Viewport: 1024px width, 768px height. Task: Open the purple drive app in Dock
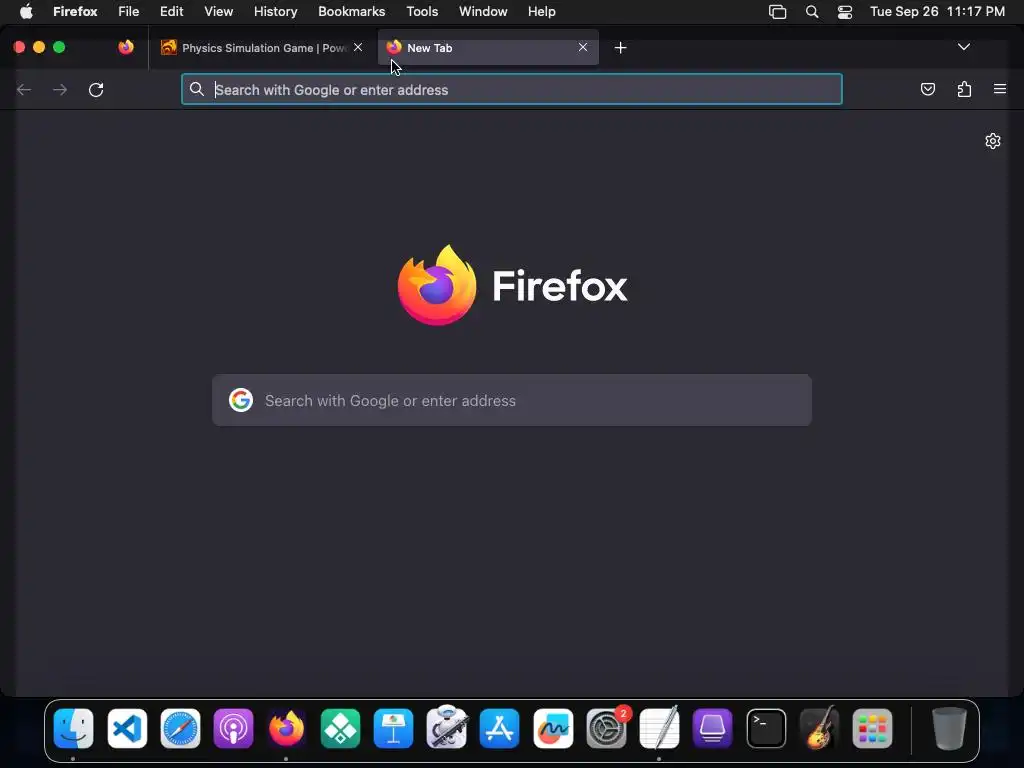(712, 728)
